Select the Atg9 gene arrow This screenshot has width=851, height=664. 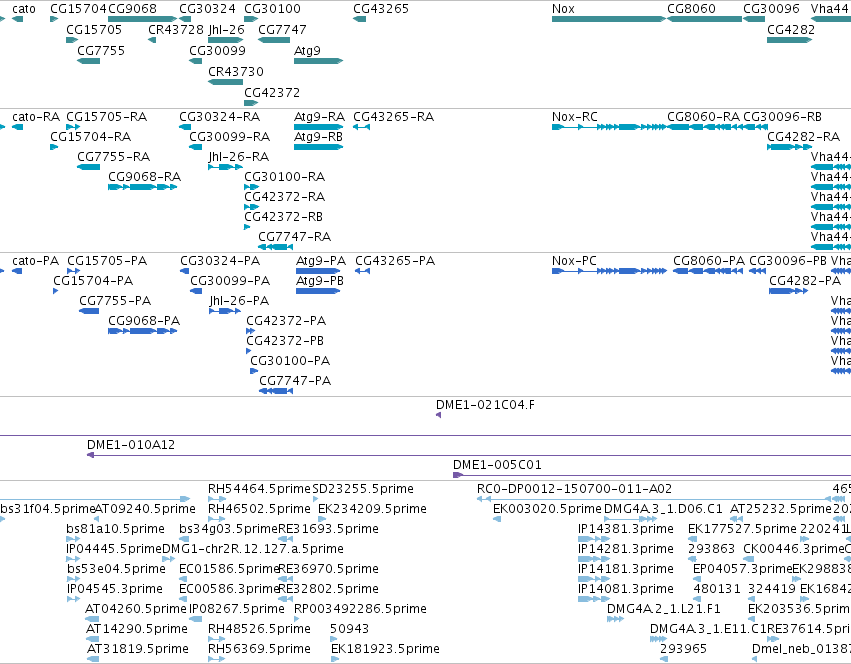point(319,61)
